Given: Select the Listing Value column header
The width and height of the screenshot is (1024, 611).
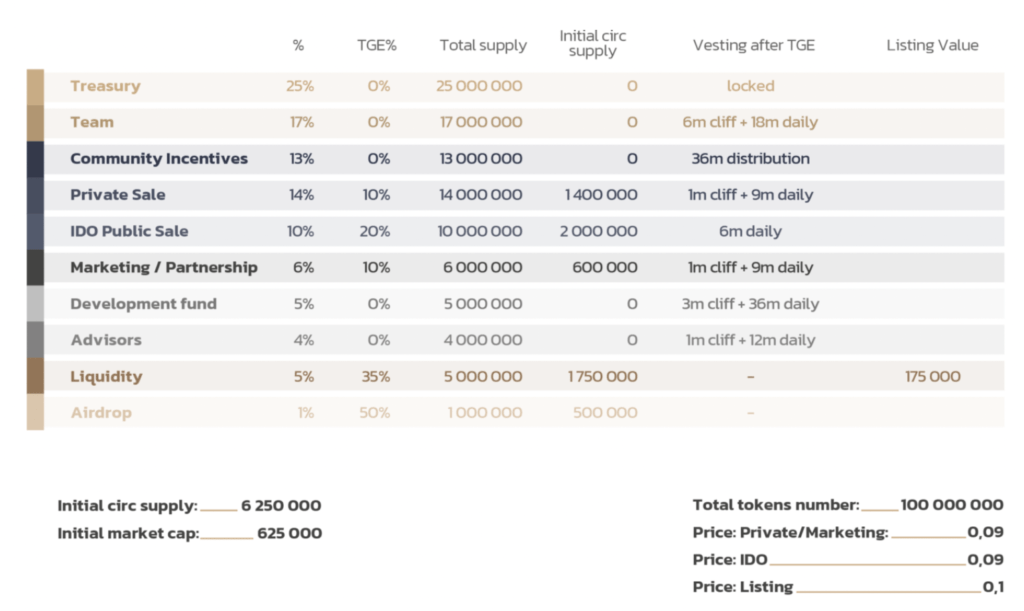Looking at the screenshot, I should pyautogui.click(x=932, y=46).
